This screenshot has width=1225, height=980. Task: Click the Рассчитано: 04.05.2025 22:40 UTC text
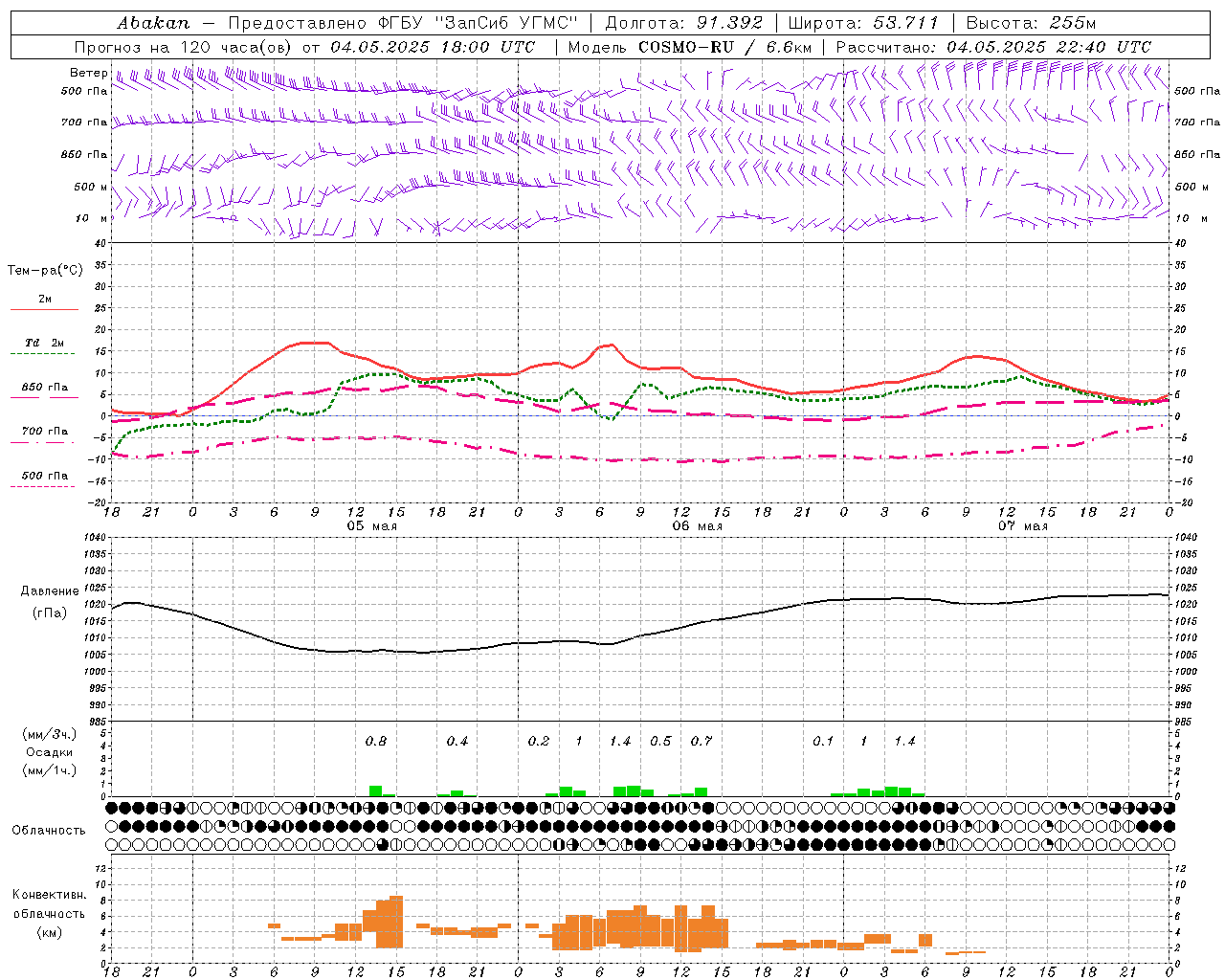(993, 46)
